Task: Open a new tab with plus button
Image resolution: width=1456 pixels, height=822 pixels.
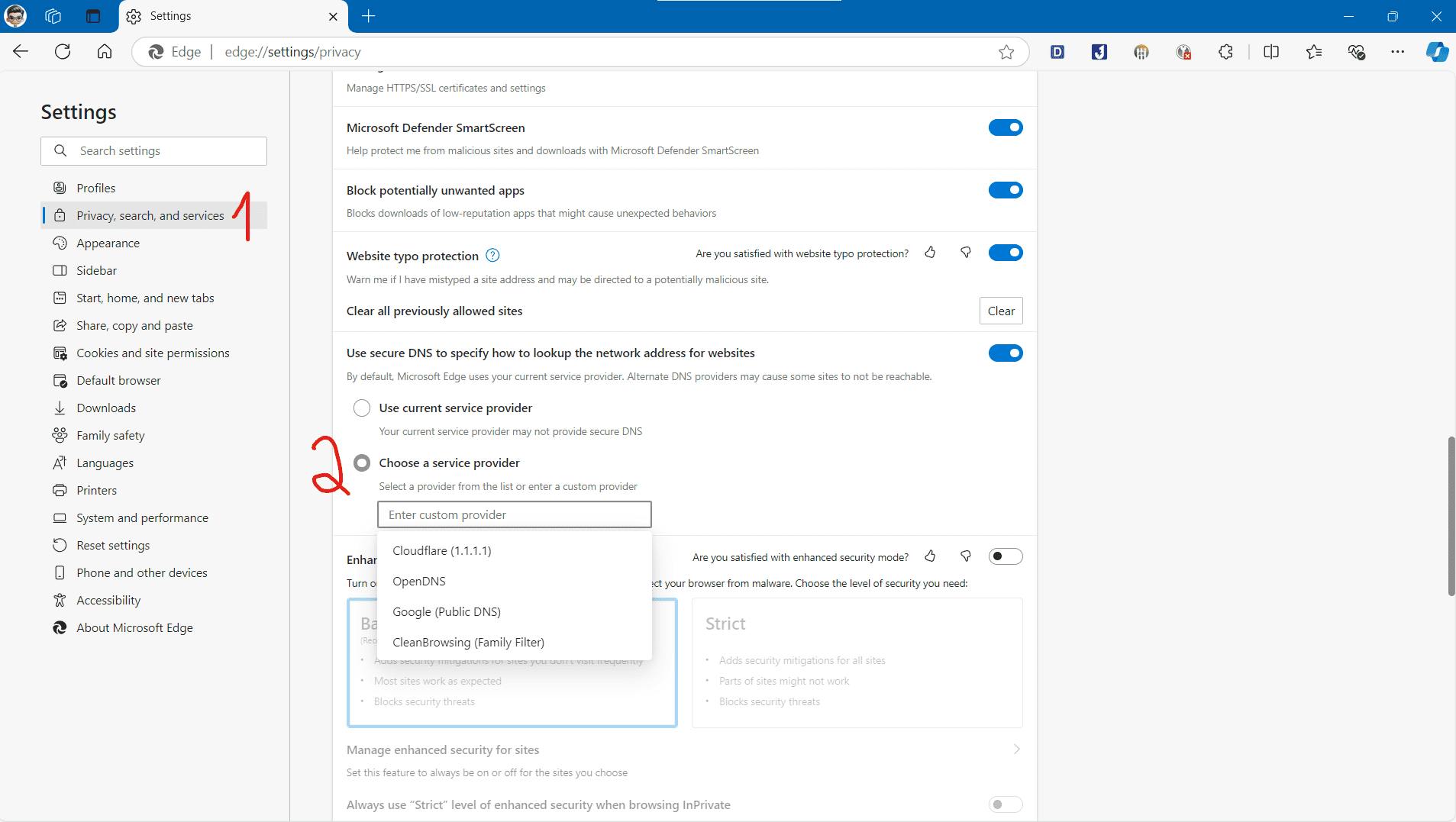Action: [x=369, y=16]
